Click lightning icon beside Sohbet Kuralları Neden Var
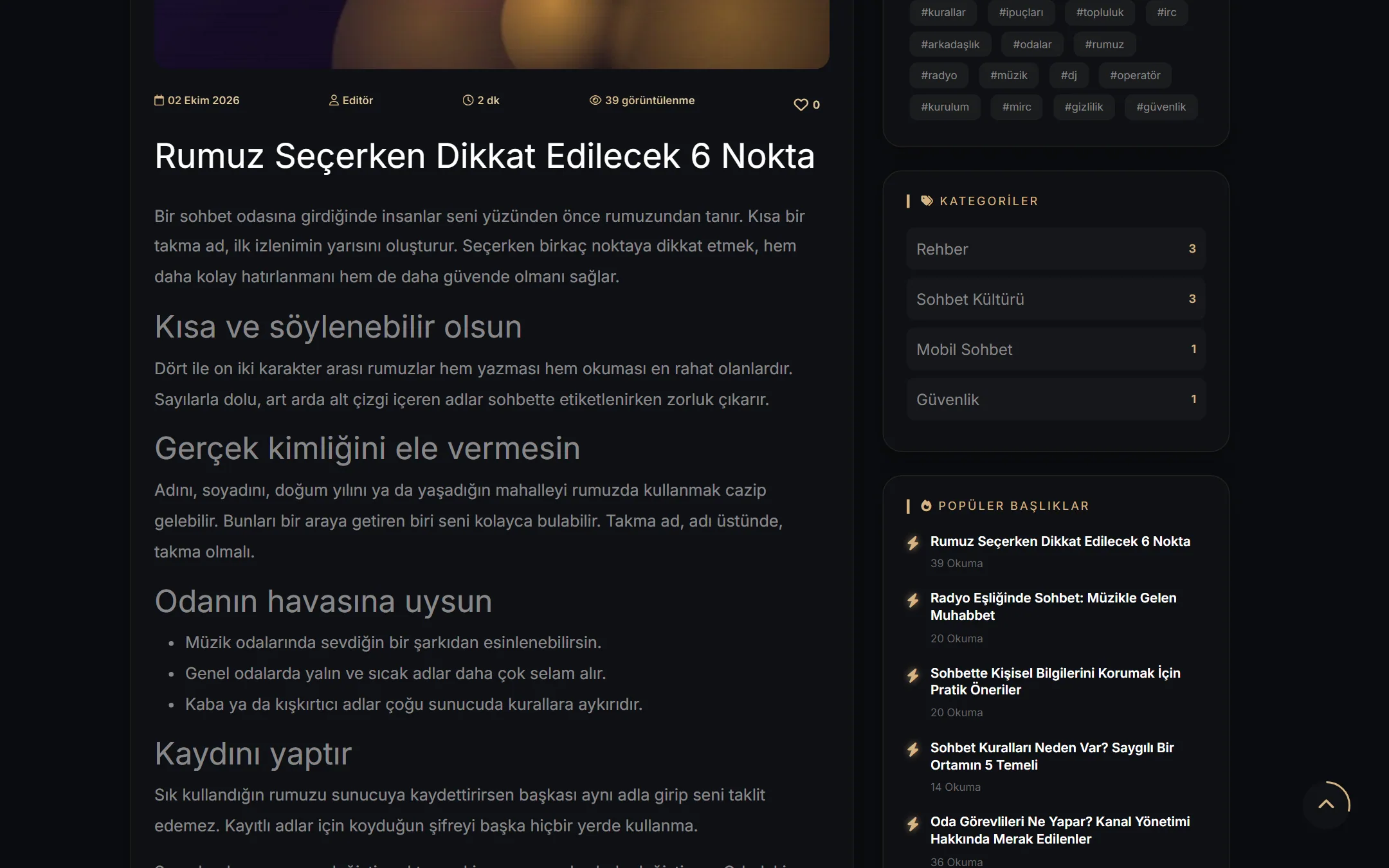Viewport: 1389px width, 868px height. click(913, 749)
